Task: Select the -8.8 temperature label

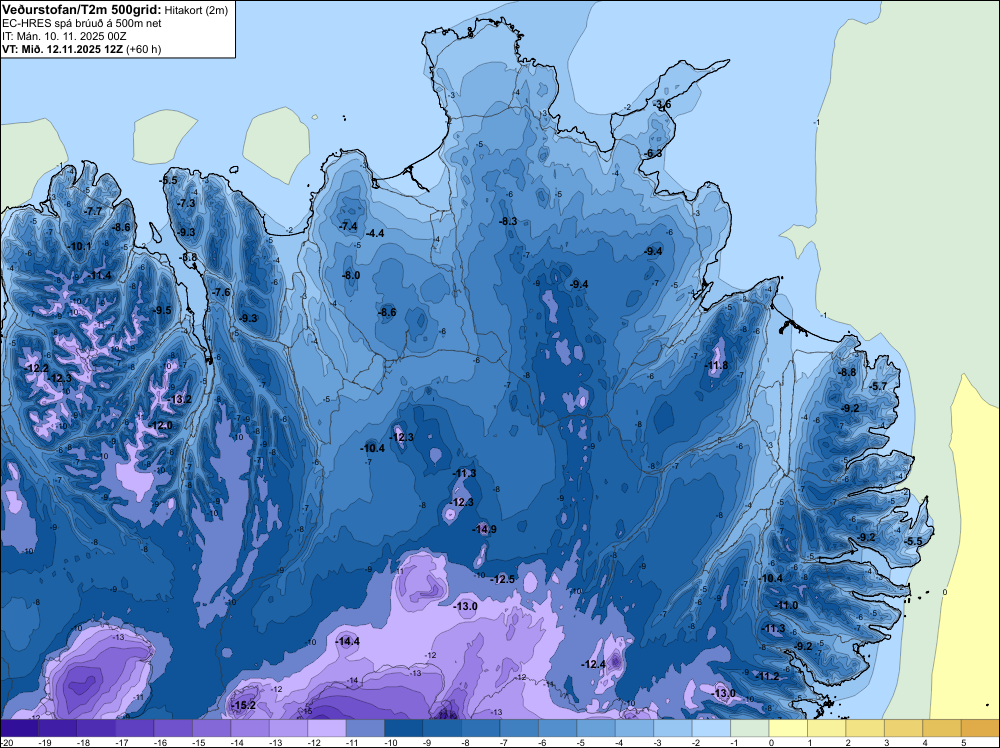Action: (846, 372)
